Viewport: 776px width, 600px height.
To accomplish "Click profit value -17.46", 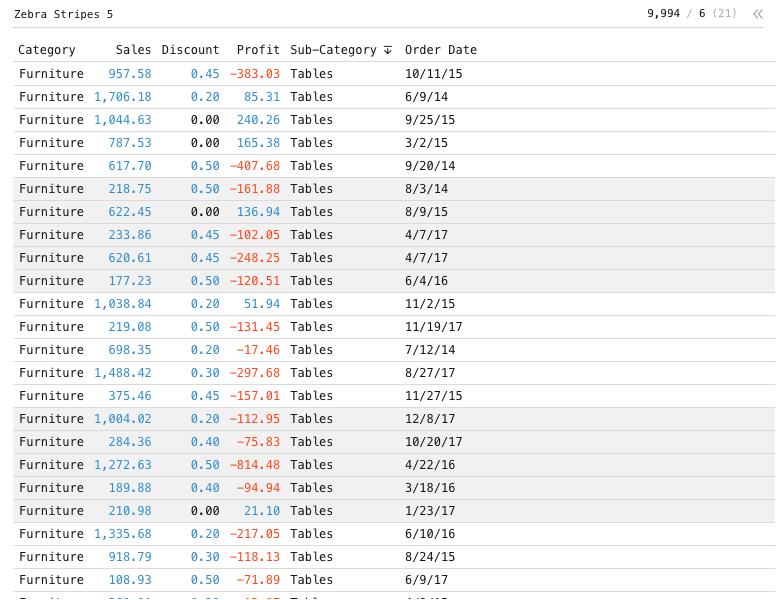I will [x=258, y=350].
